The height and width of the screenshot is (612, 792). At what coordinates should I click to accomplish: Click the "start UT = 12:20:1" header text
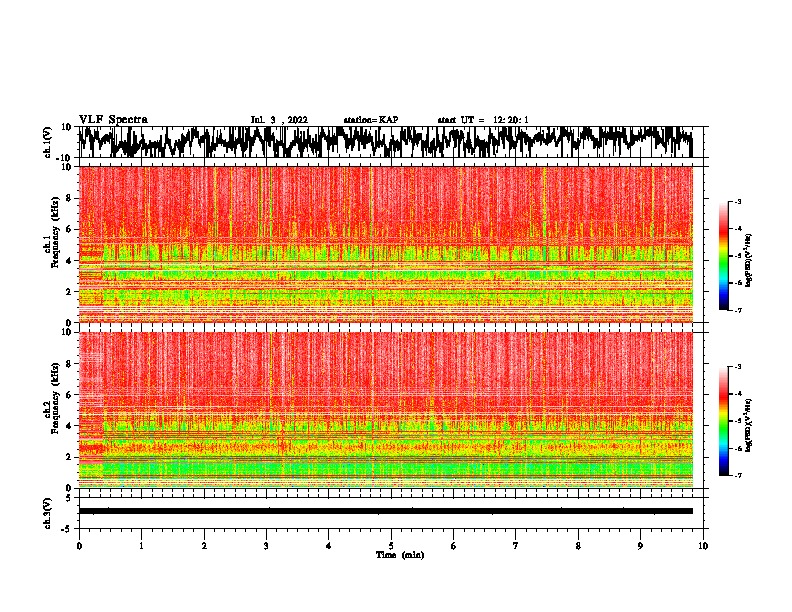[x=483, y=120]
